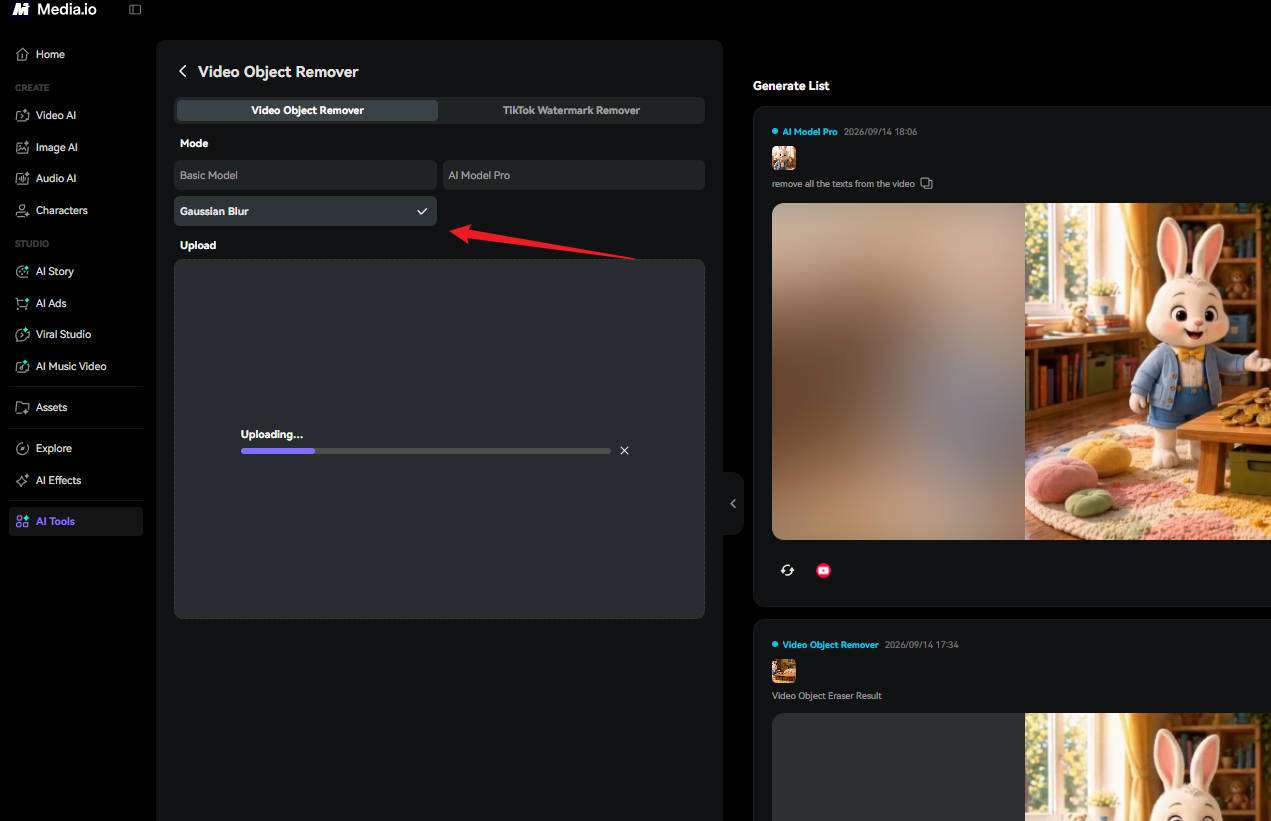Viewport: 1271px width, 821px height.
Task: Open Image AI via its sidebar icon
Action: tap(22, 147)
